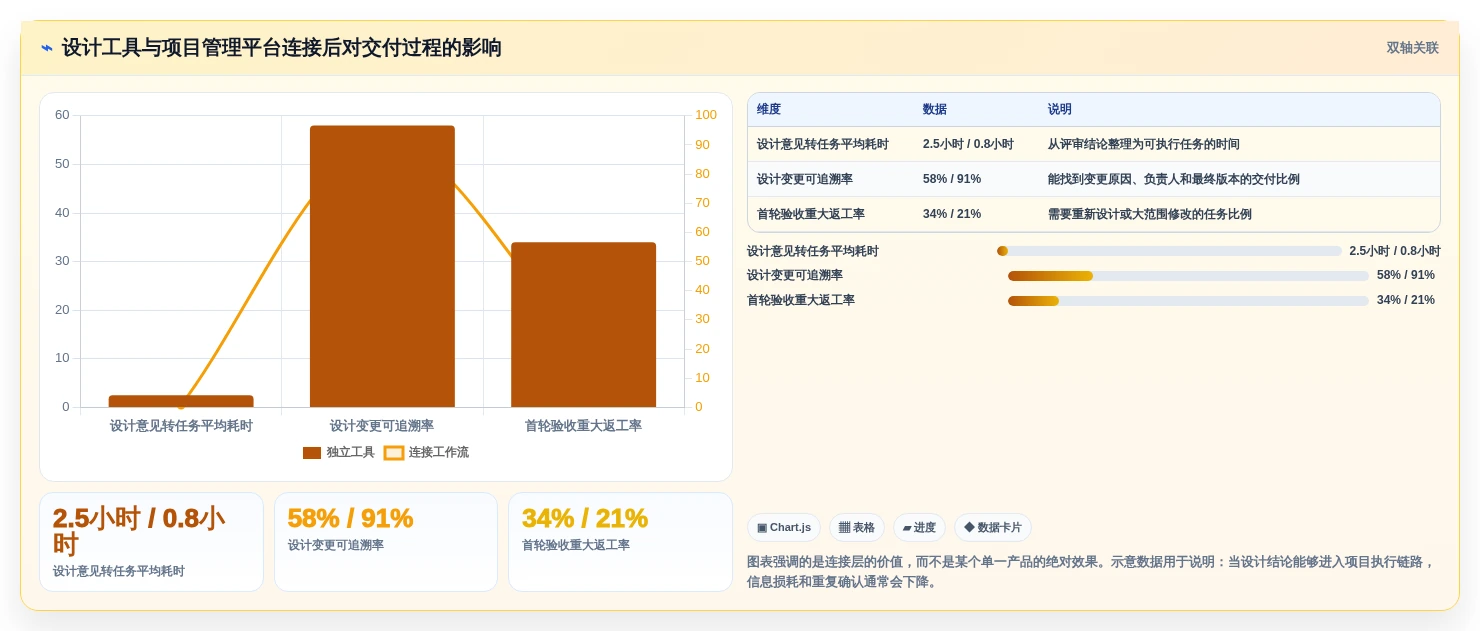The image size is (1480, 631).
Task: Toggle the 独立工具 legend swatch
Action: click(x=312, y=453)
